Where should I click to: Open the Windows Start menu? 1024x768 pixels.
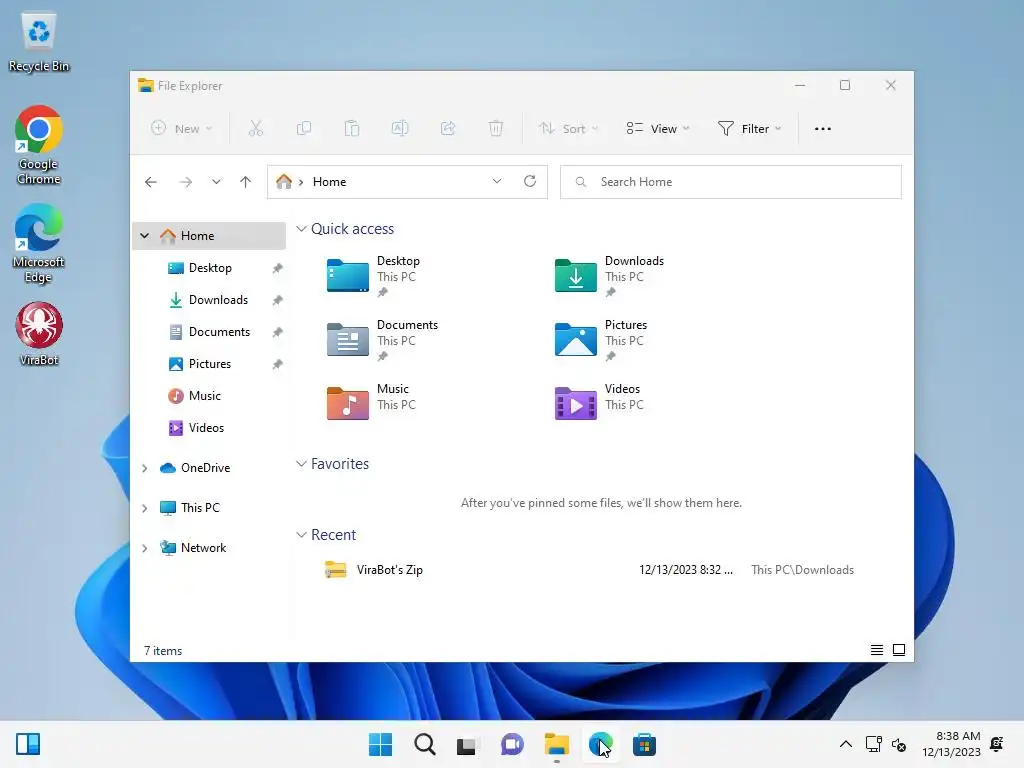click(x=381, y=744)
